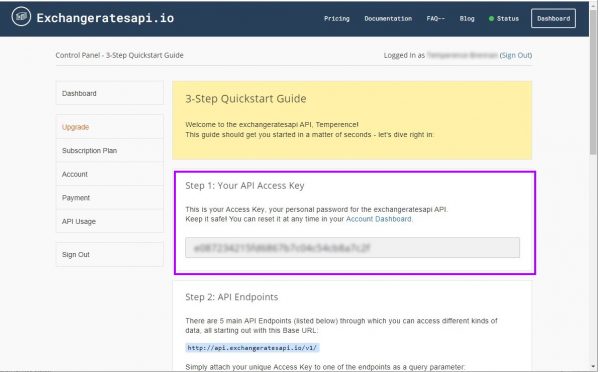600x372 pixels.
Task: Click the API access key field
Action: 352,248
